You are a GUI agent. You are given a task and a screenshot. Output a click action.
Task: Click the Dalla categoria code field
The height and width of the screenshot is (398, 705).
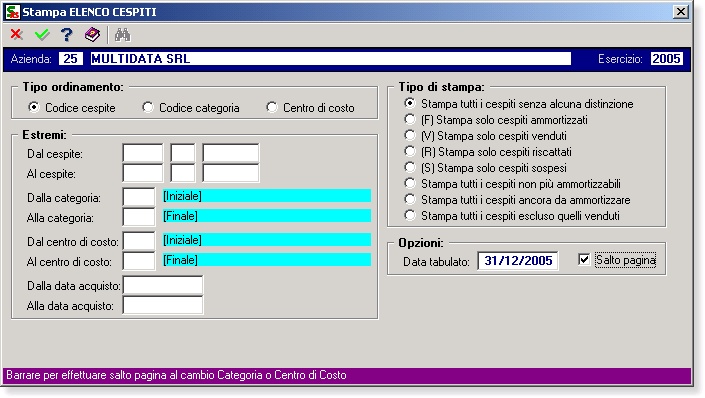pos(139,197)
